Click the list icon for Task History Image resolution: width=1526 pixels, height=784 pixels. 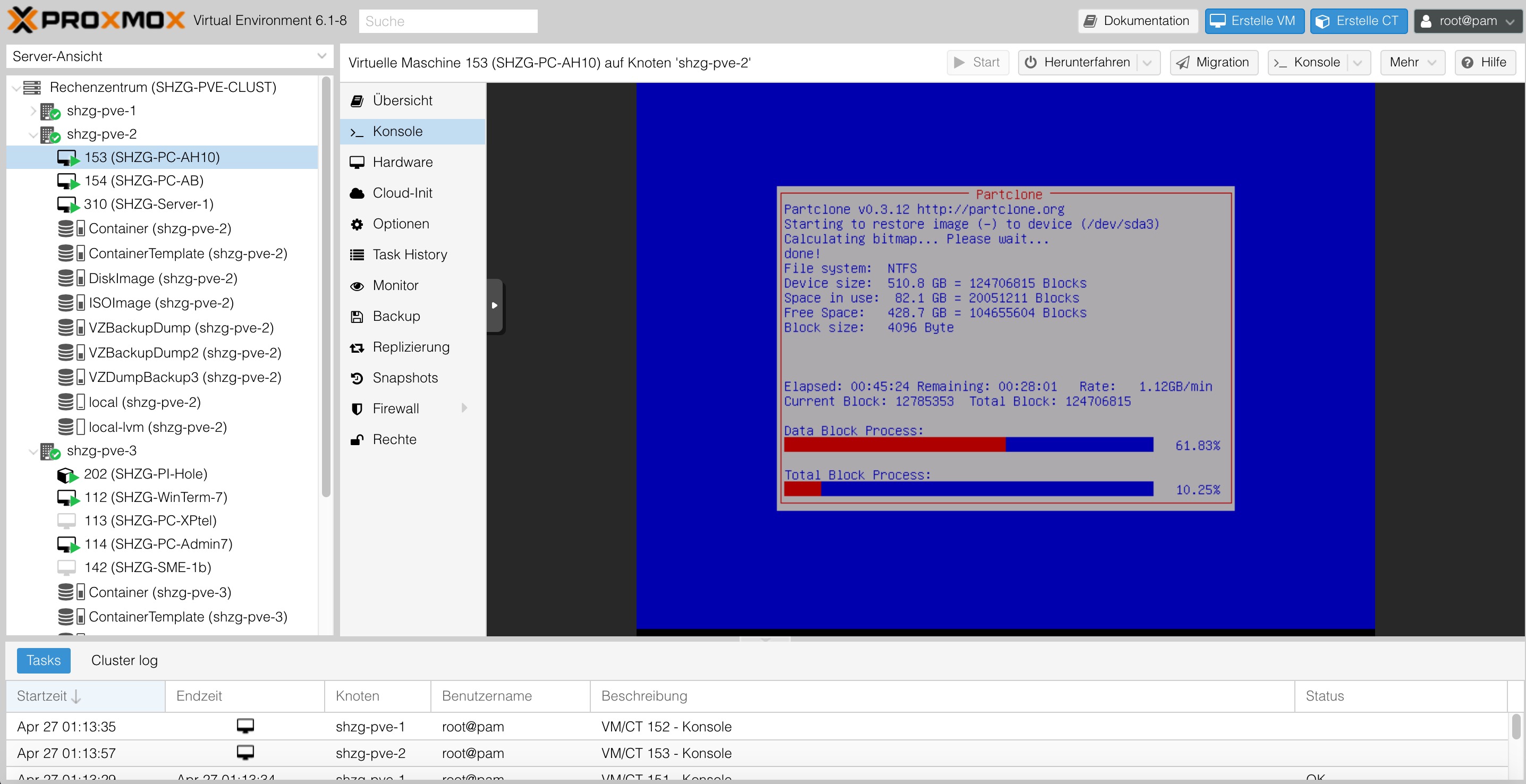(357, 254)
